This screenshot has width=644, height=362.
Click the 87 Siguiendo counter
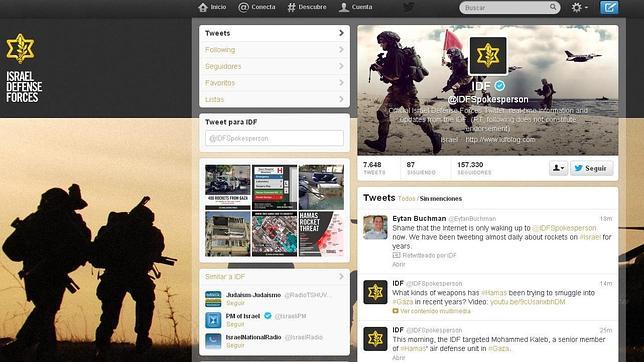(421, 168)
